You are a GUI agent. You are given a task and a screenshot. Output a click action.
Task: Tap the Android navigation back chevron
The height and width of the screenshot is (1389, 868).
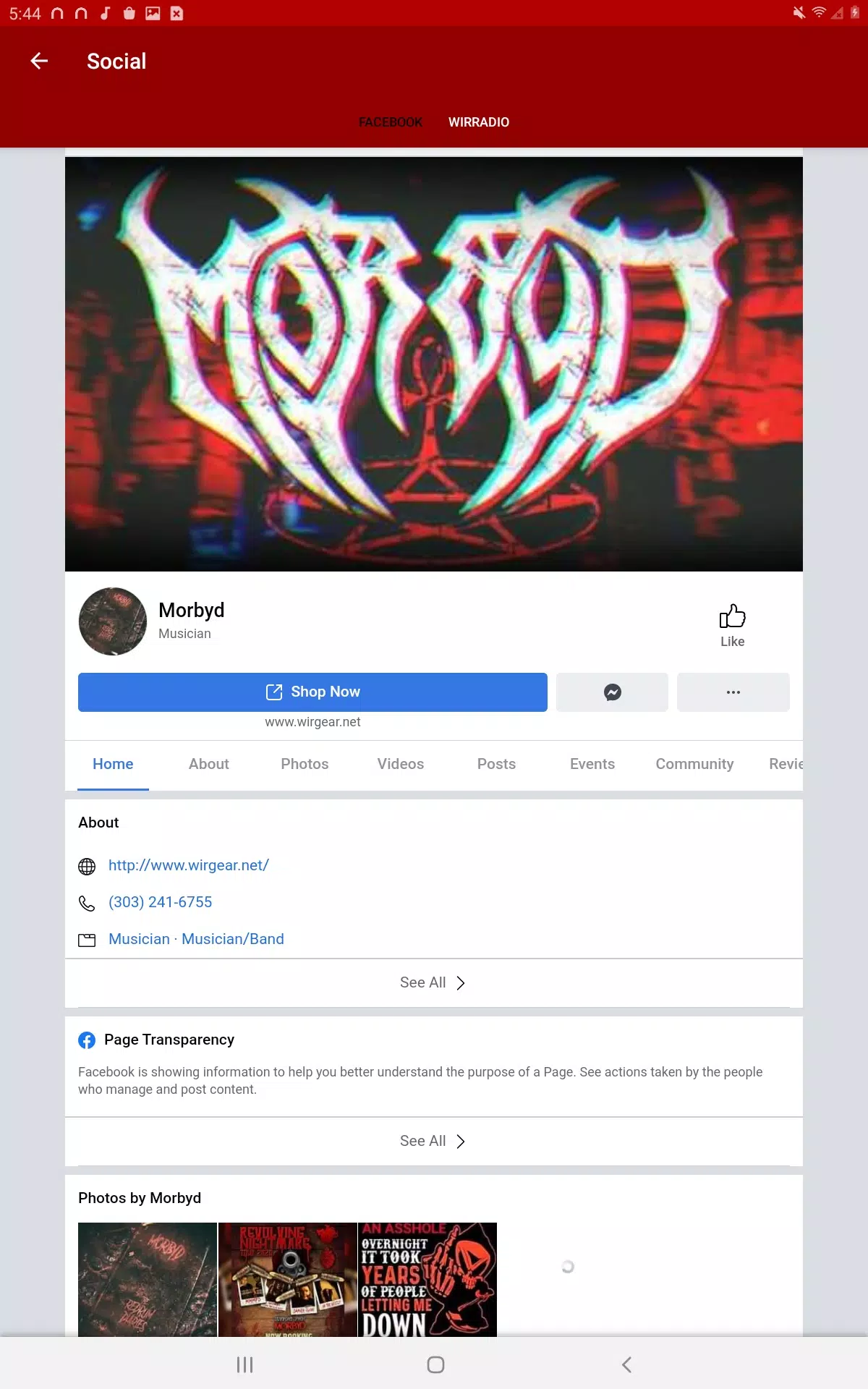626,1364
